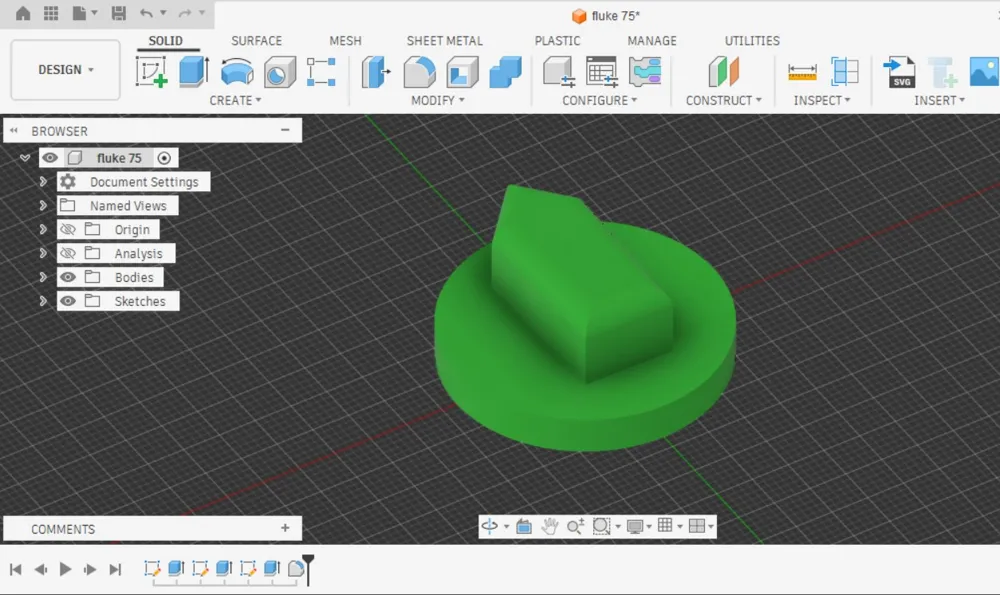The height and width of the screenshot is (595, 1000).
Task: Open the File menu icon
Action: point(80,13)
